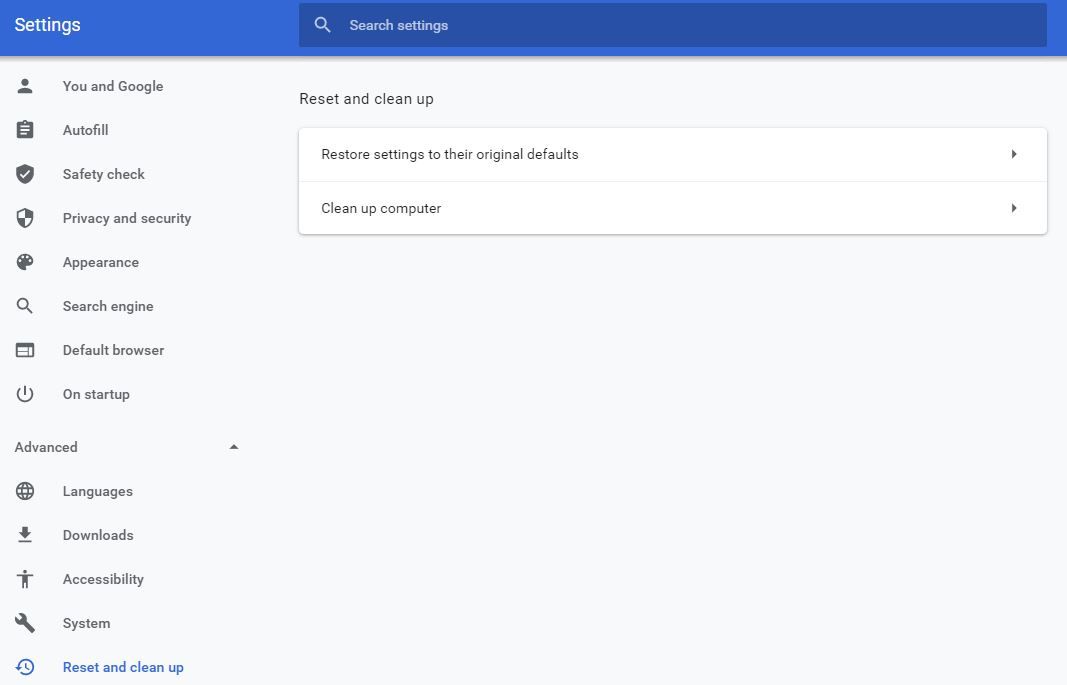Click the Reset and clean up history icon

point(25,667)
